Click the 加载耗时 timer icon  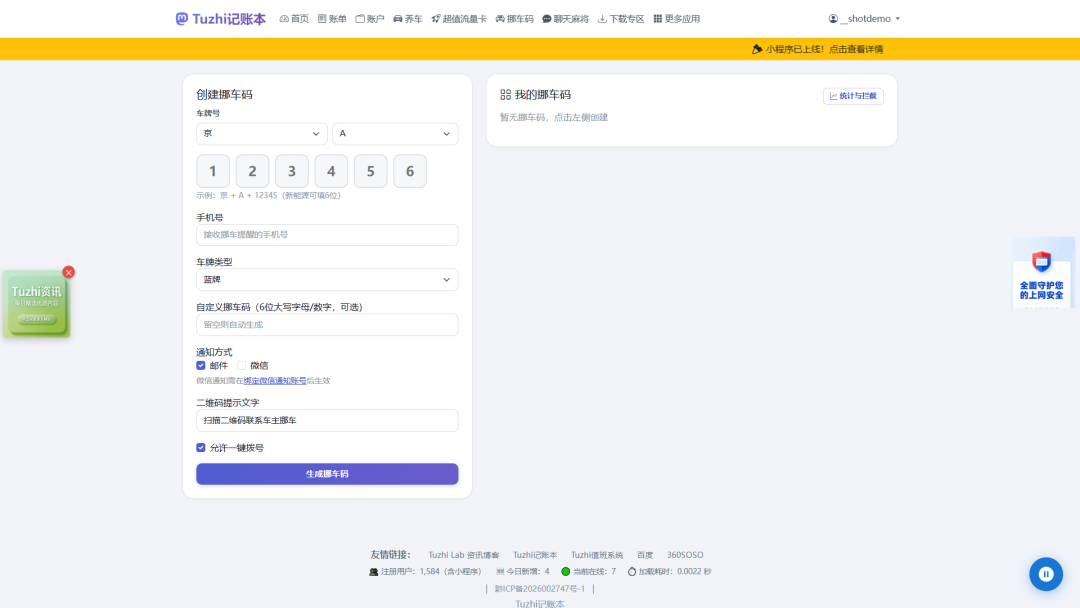tap(632, 572)
